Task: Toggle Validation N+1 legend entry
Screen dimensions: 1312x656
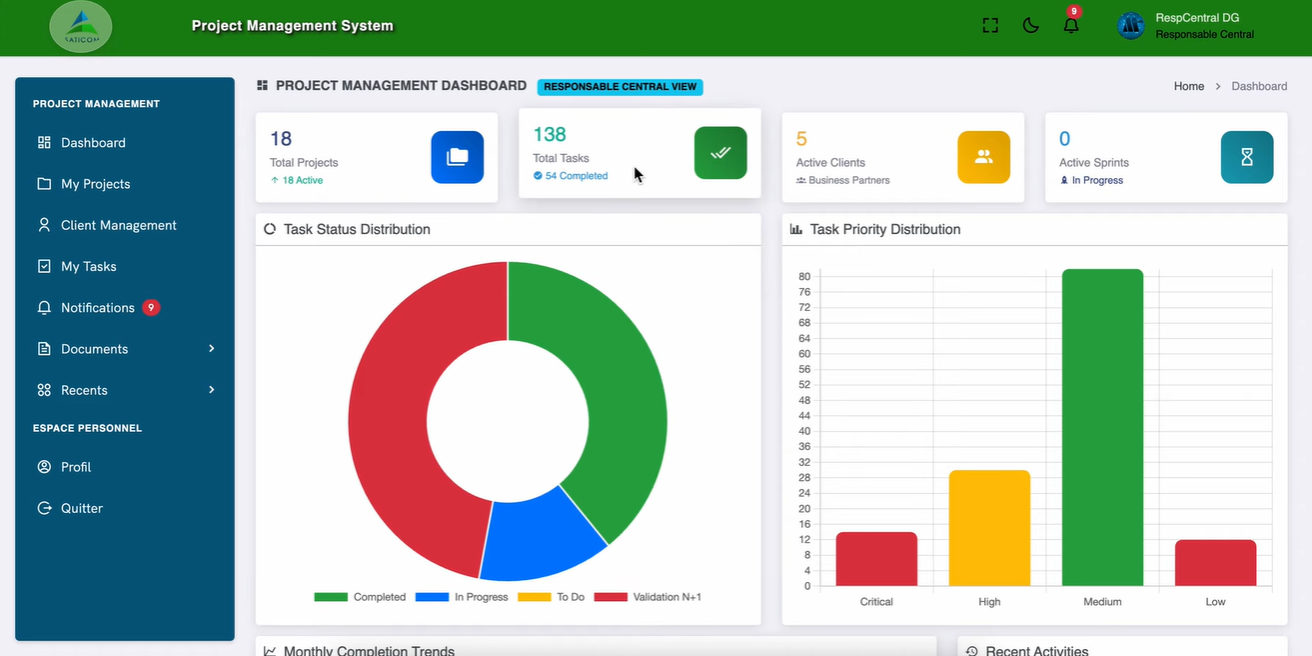Action: (x=648, y=597)
